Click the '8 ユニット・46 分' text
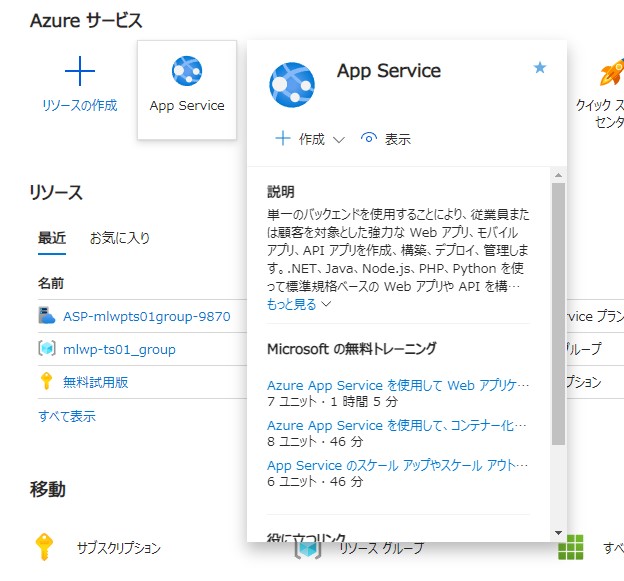The image size is (624, 581). click(315, 441)
